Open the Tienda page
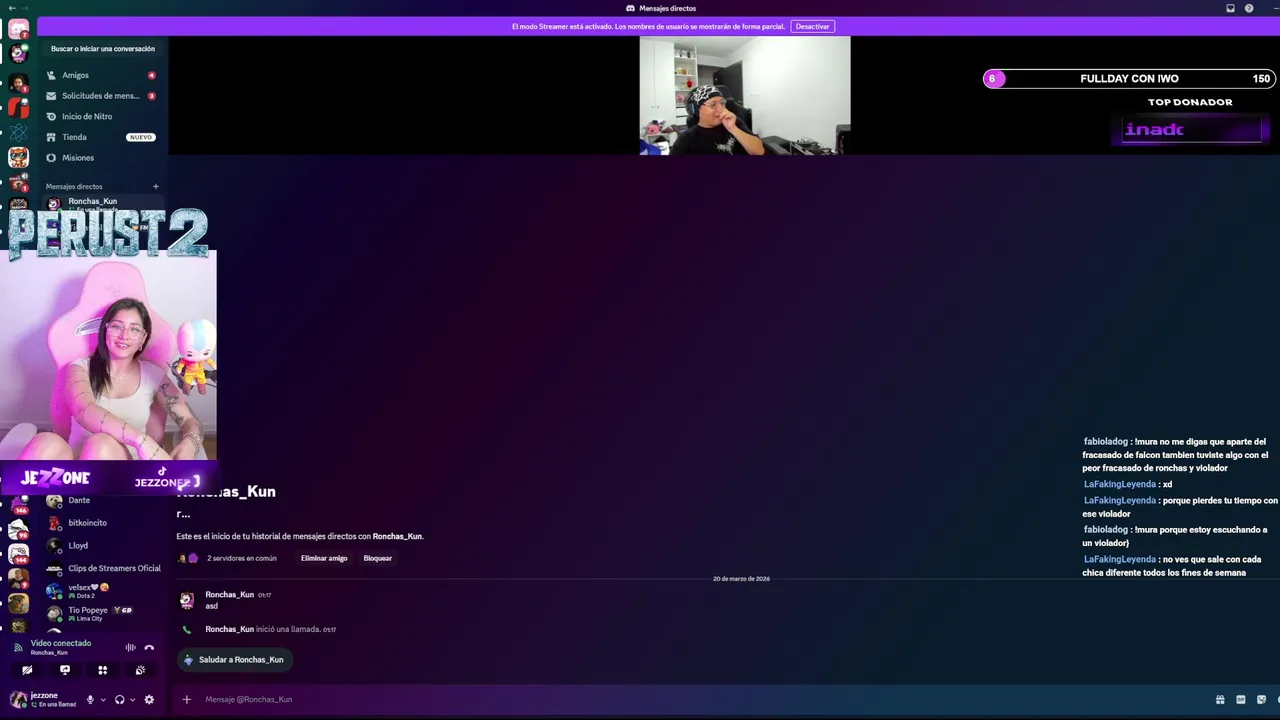 click(101, 137)
